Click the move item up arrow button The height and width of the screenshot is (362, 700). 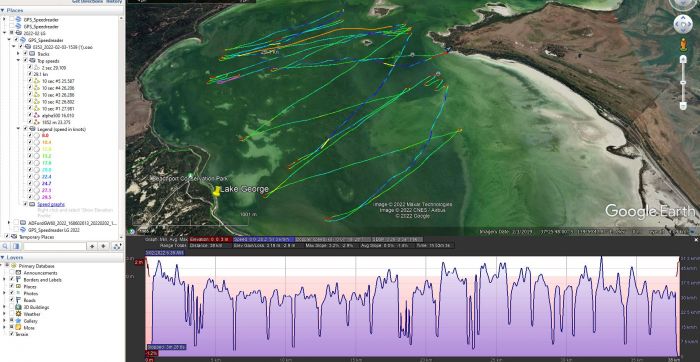92,246
